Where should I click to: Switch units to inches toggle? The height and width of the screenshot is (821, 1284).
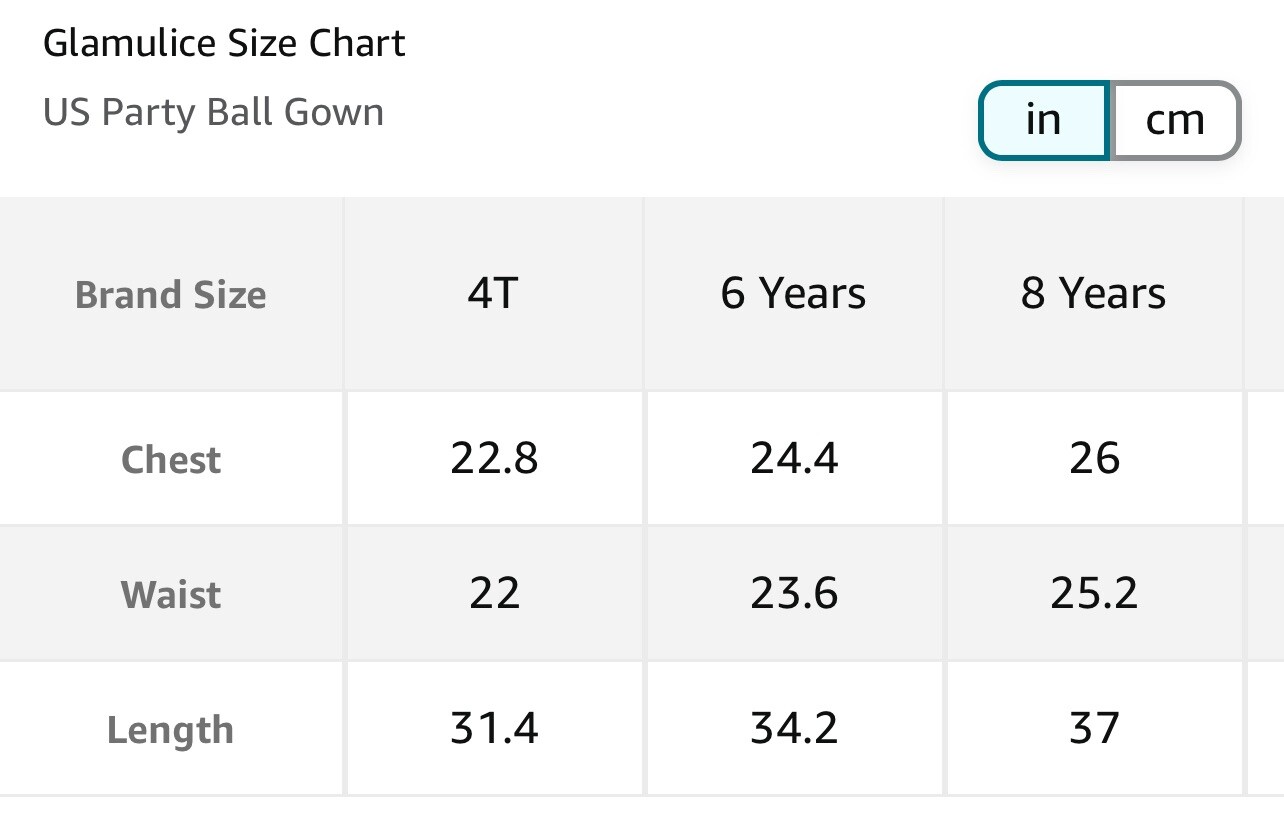1043,120
